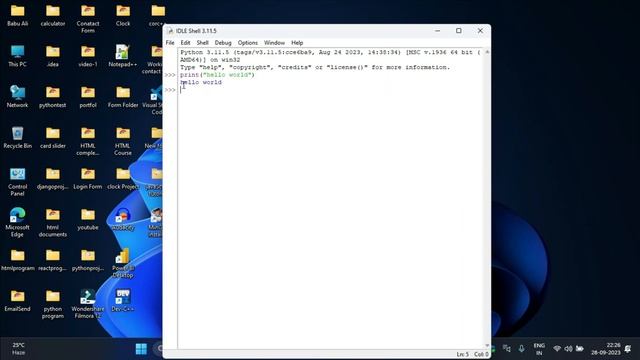Open the weather widget showing 25°C Haze
Image resolution: width=640 pixels, height=360 pixels.
18,349
